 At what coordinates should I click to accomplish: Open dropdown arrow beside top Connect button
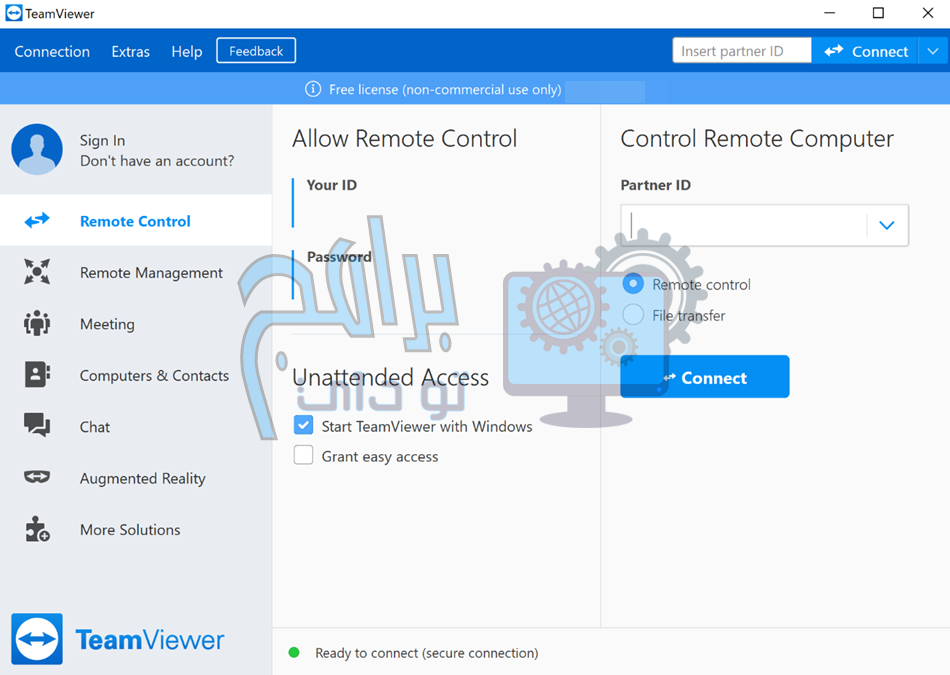(932, 51)
